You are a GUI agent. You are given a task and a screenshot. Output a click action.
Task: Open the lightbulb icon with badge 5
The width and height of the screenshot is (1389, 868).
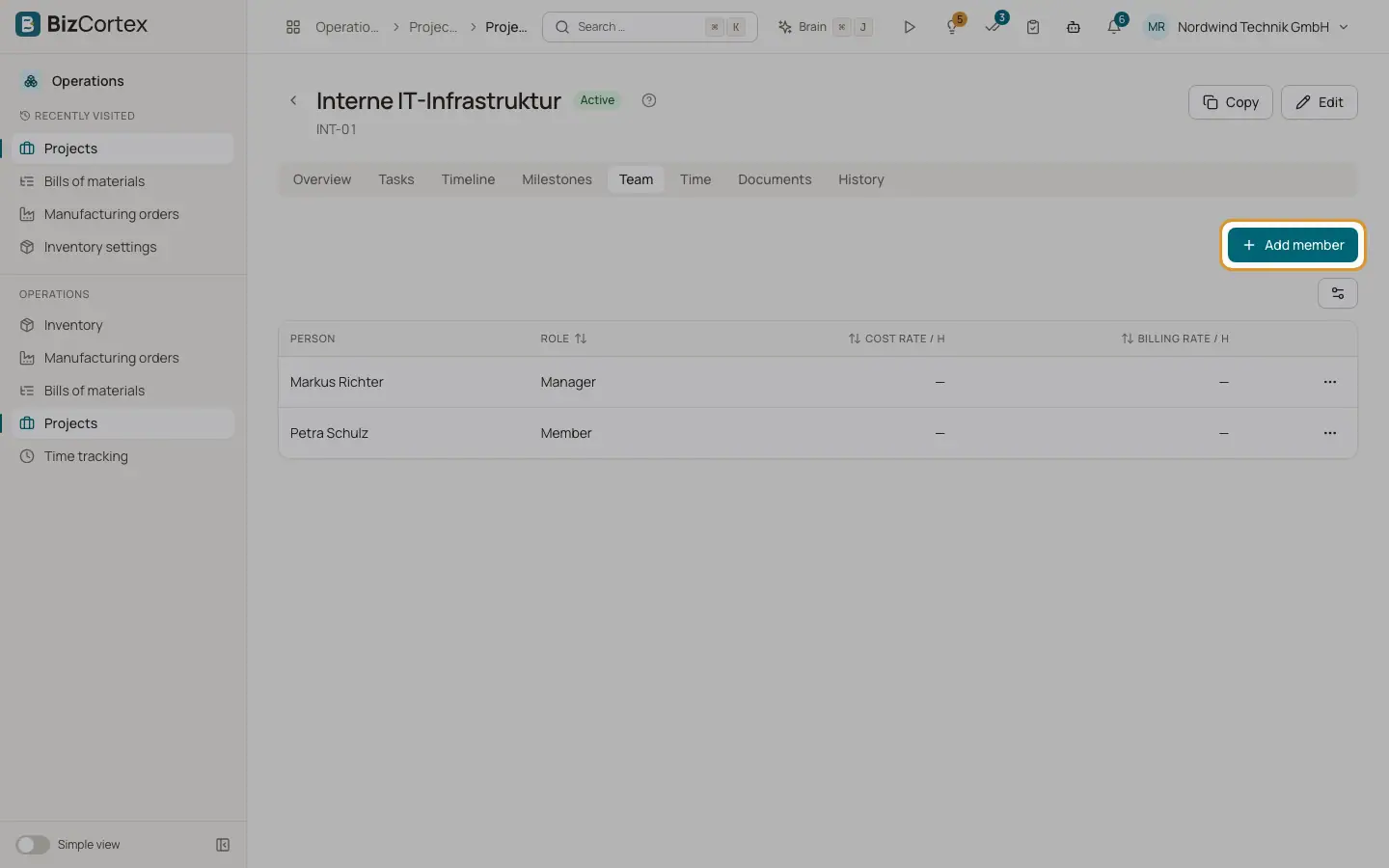point(953,26)
